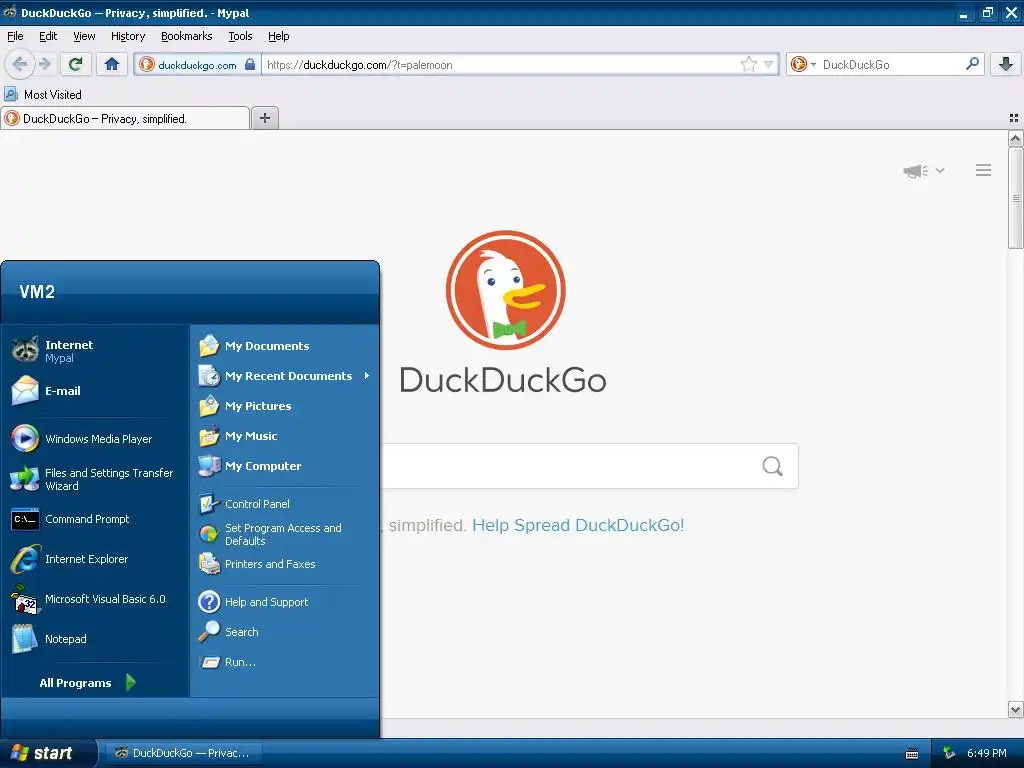1024x768 pixels.
Task: Go back with the browser Back arrow
Action: tap(20, 64)
